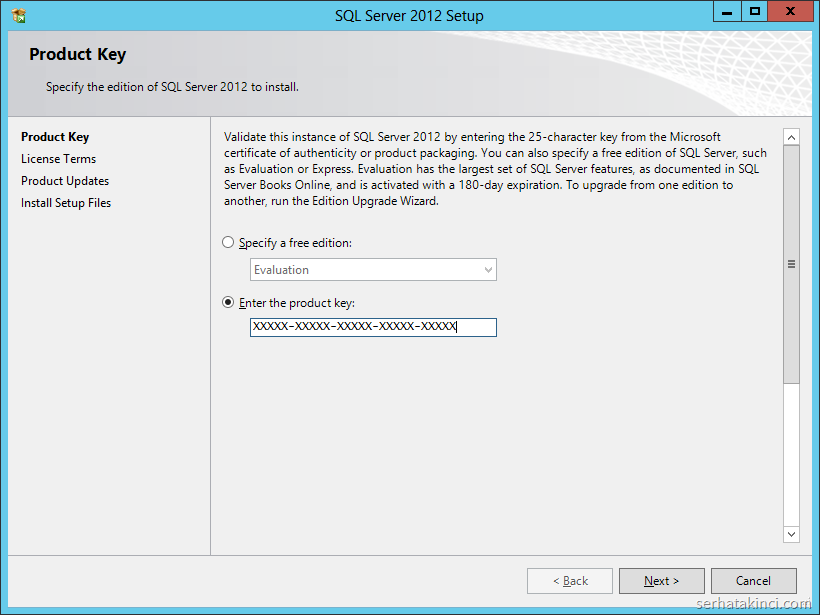Select the Product Key step in sidebar

[x=55, y=137]
